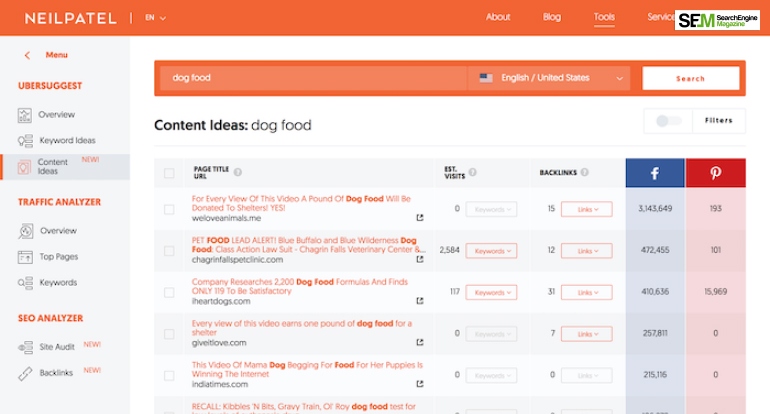Check the iheartdogs.com row checkbox
This screenshot has height=414, width=770.
169,293
